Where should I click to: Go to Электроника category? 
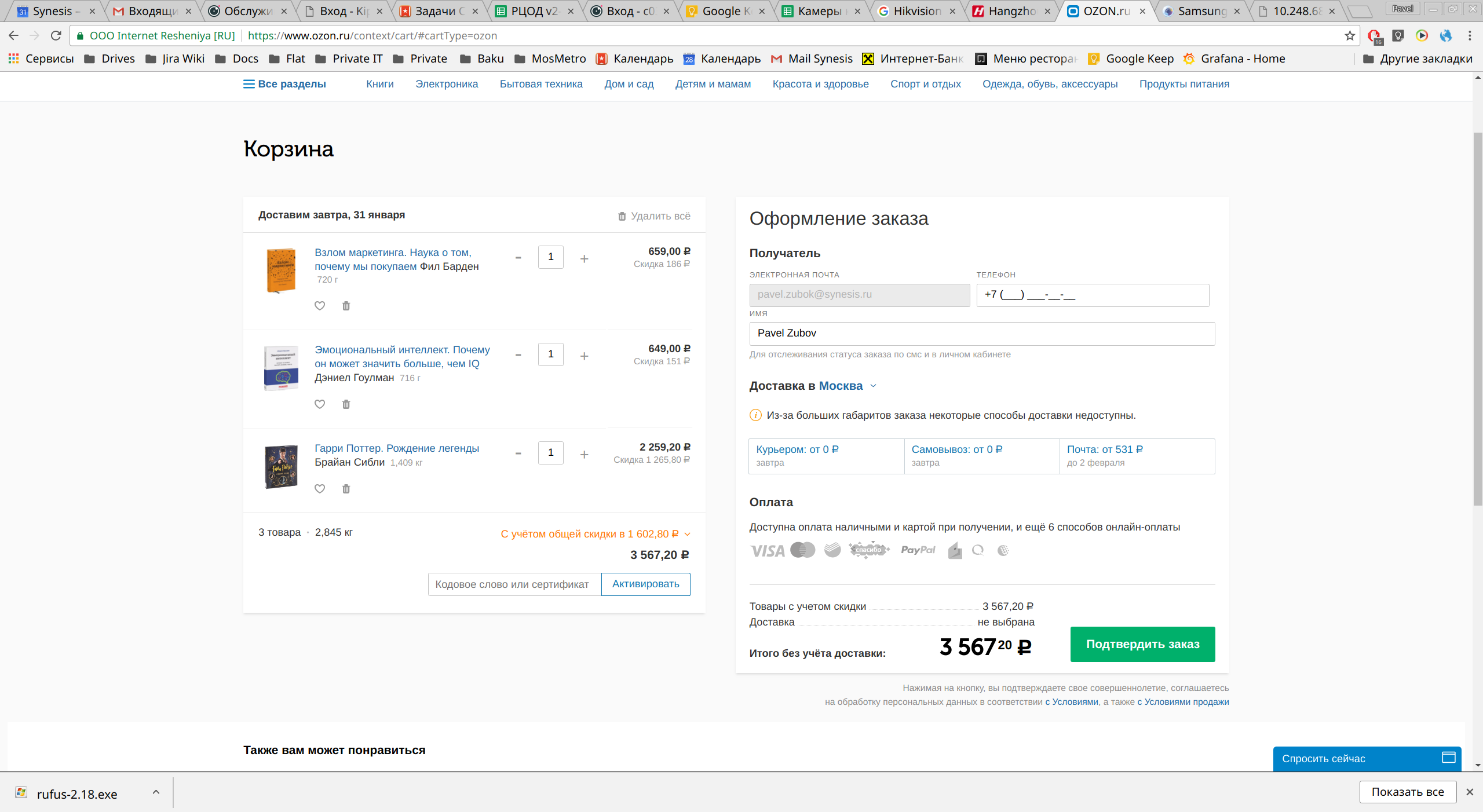pos(447,85)
